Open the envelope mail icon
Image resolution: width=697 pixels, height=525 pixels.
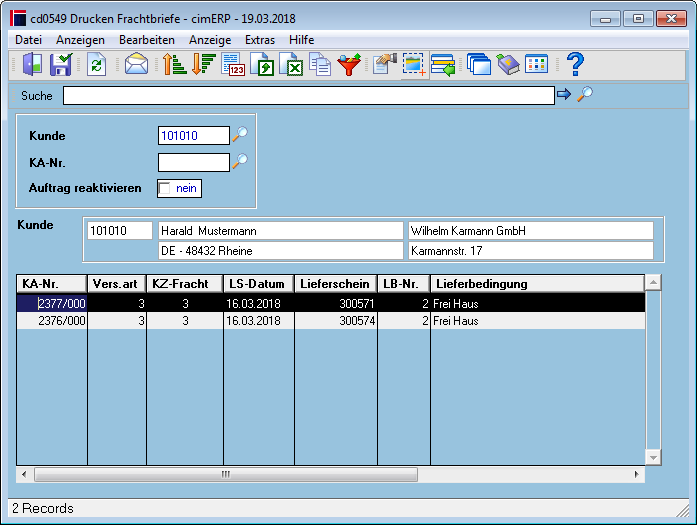coord(136,64)
